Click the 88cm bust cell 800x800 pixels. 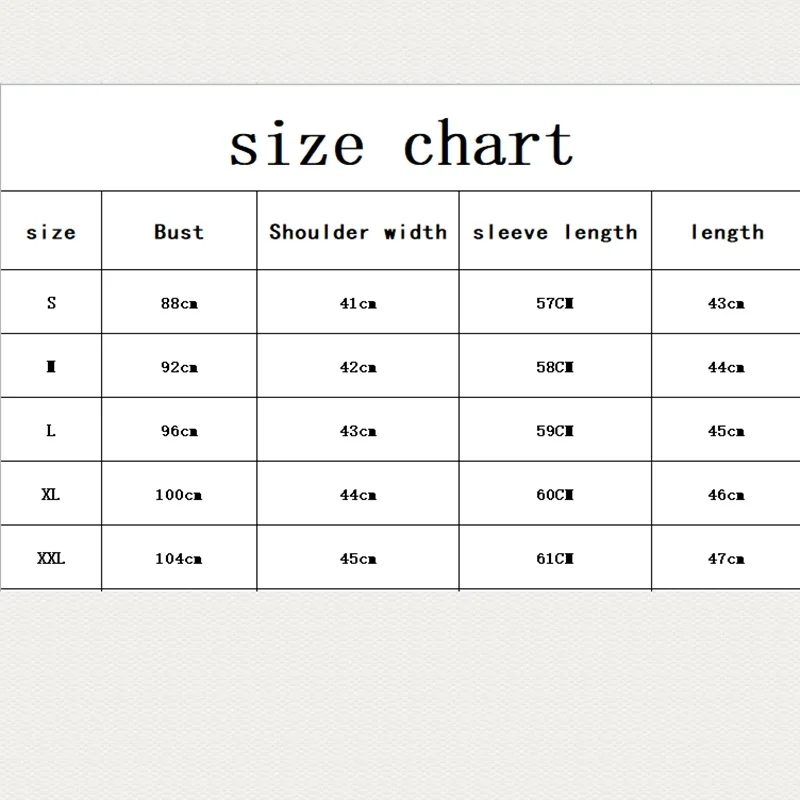click(179, 303)
